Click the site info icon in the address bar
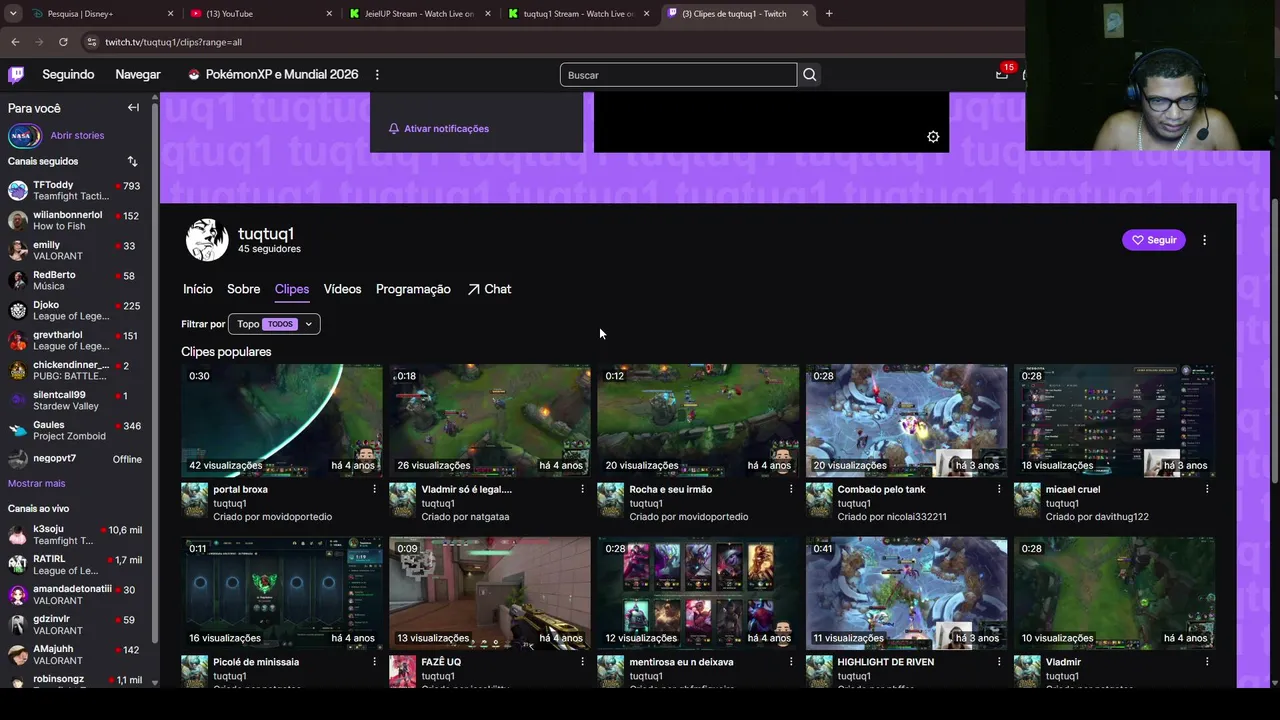 pyautogui.click(x=92, y=42)
